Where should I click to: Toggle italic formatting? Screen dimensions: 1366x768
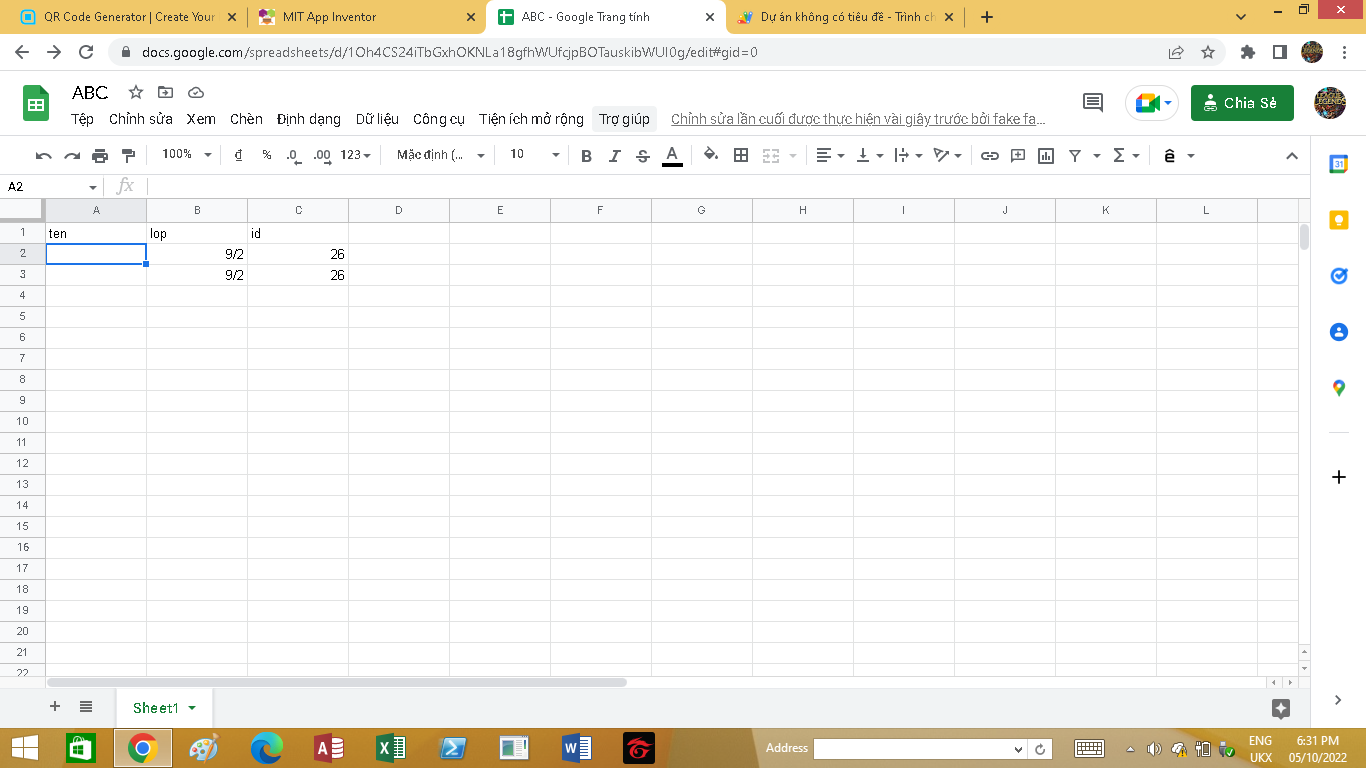615,155
